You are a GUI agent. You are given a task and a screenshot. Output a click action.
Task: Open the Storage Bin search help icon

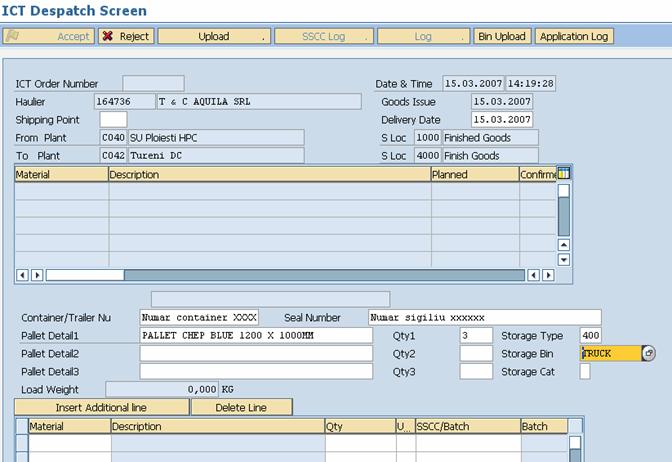point(648,354)
